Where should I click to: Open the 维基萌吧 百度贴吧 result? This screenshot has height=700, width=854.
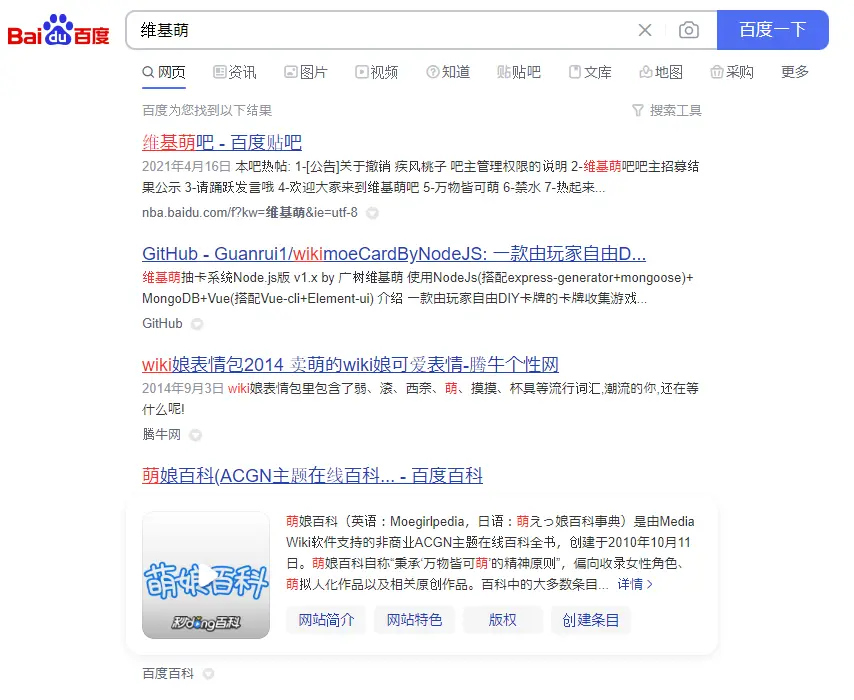222,142
